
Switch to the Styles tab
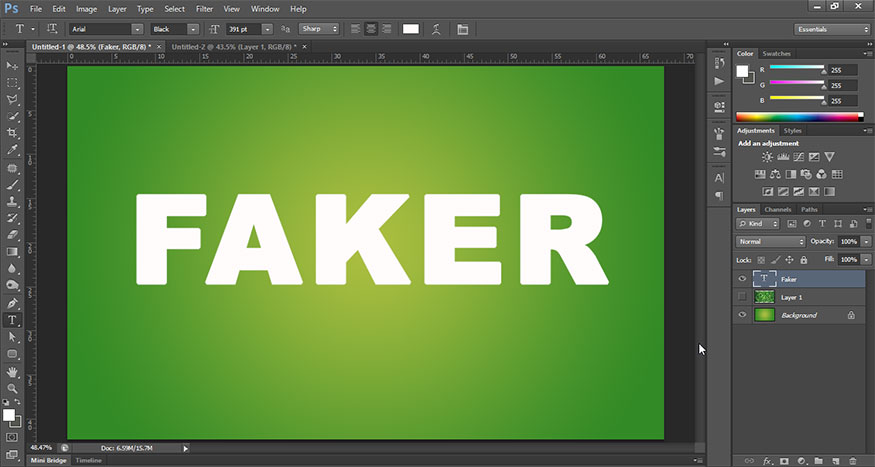[792, 131]
